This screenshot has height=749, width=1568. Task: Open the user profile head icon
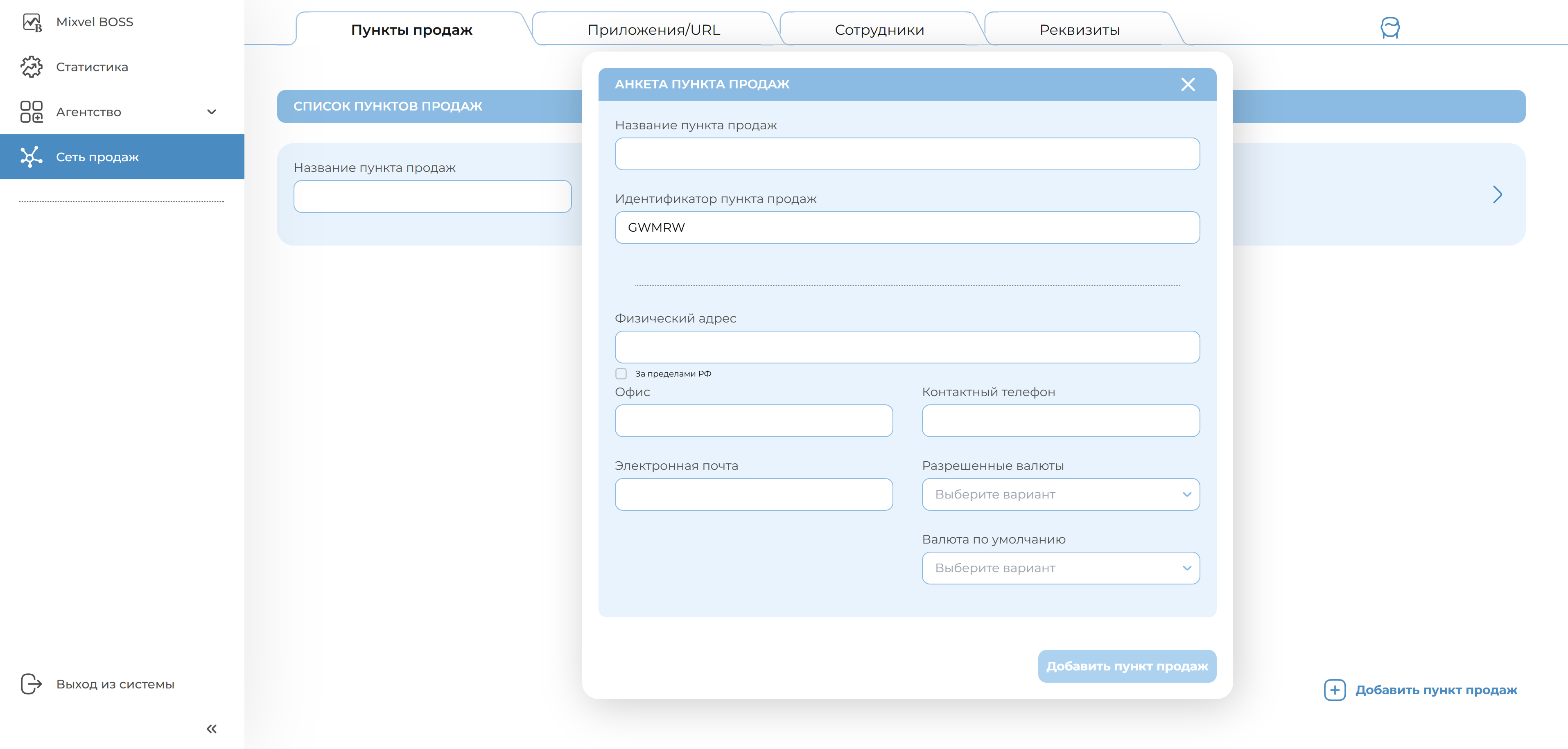(1390, 28)
